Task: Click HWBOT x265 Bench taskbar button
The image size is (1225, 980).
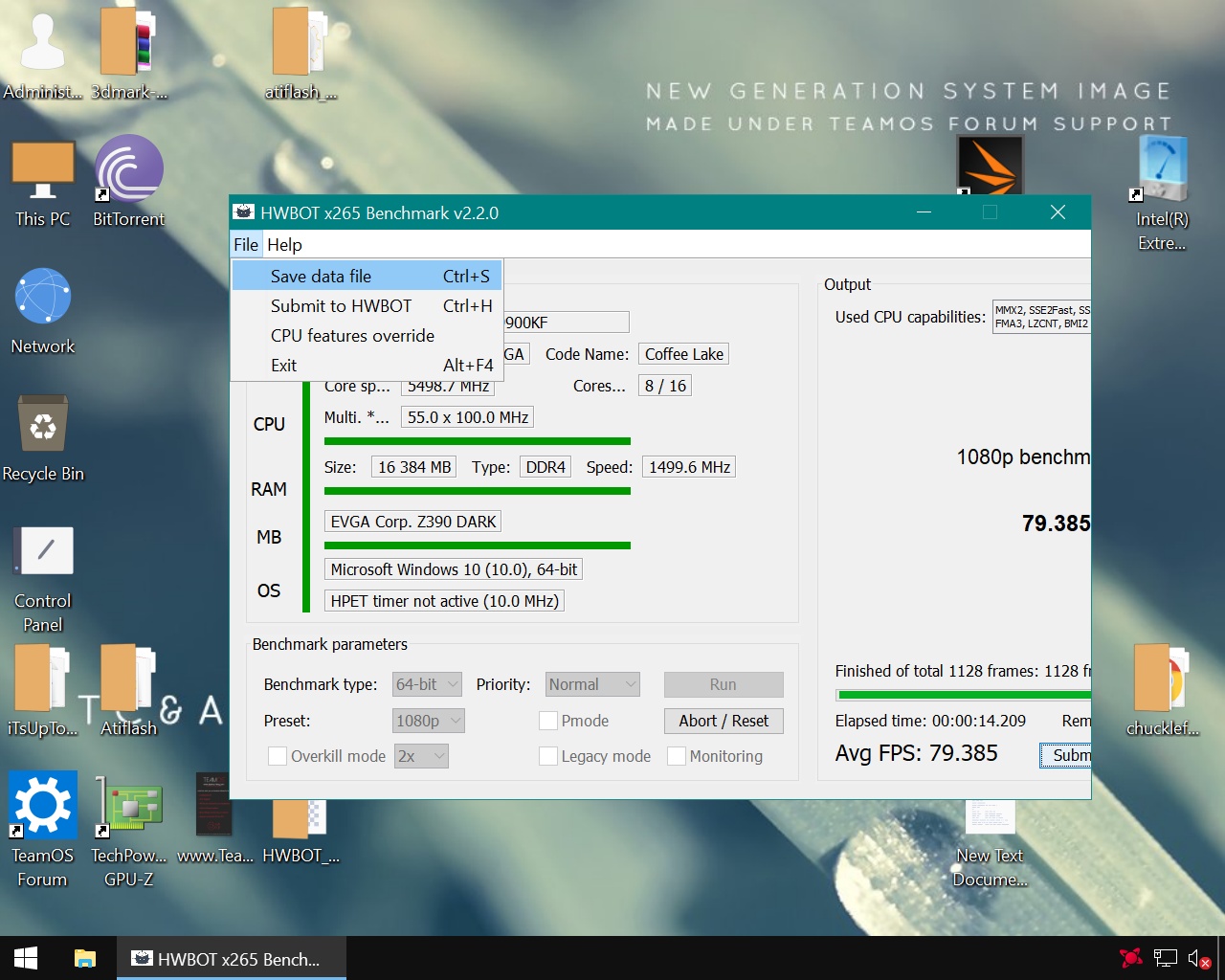Action: (231, 958)
